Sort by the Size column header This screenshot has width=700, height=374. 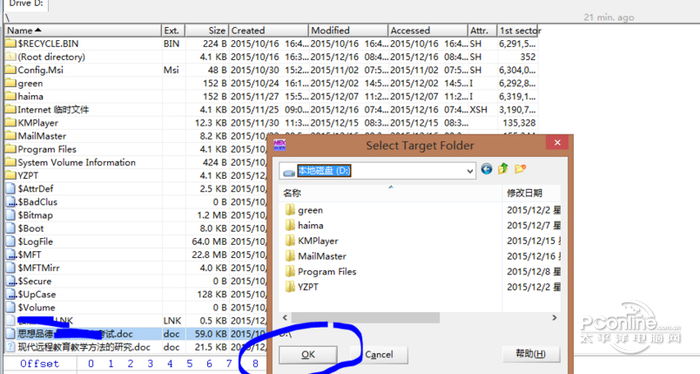207,30
